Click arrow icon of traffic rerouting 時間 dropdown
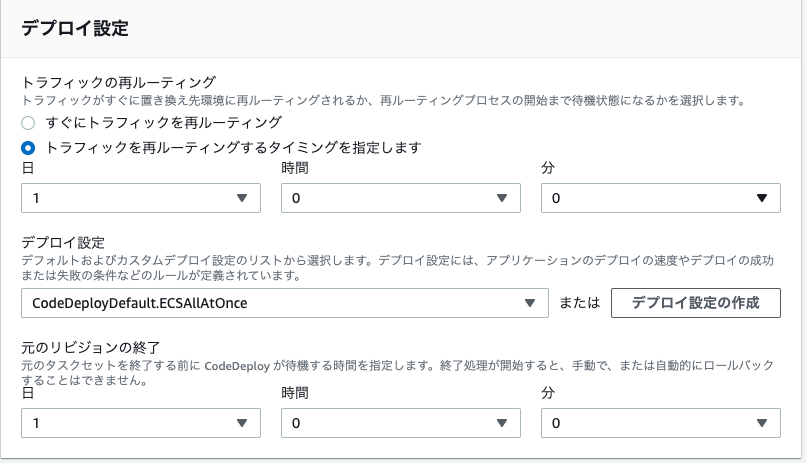Screen dimensions: 806x463 pos(502,199)
